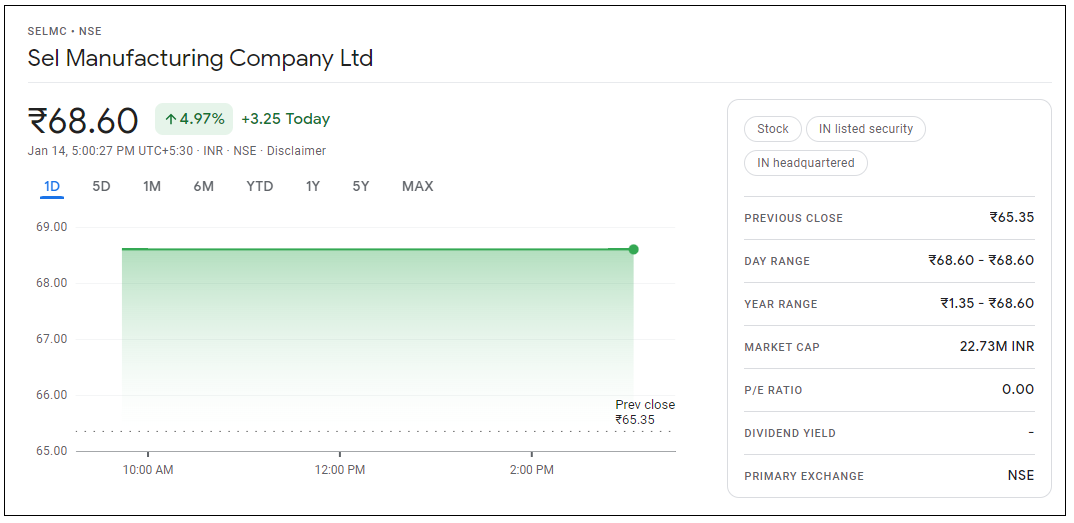Click the green endpoint dot on chart
The width and height of the screenshot is (1074, 523).
click(633, 249)
